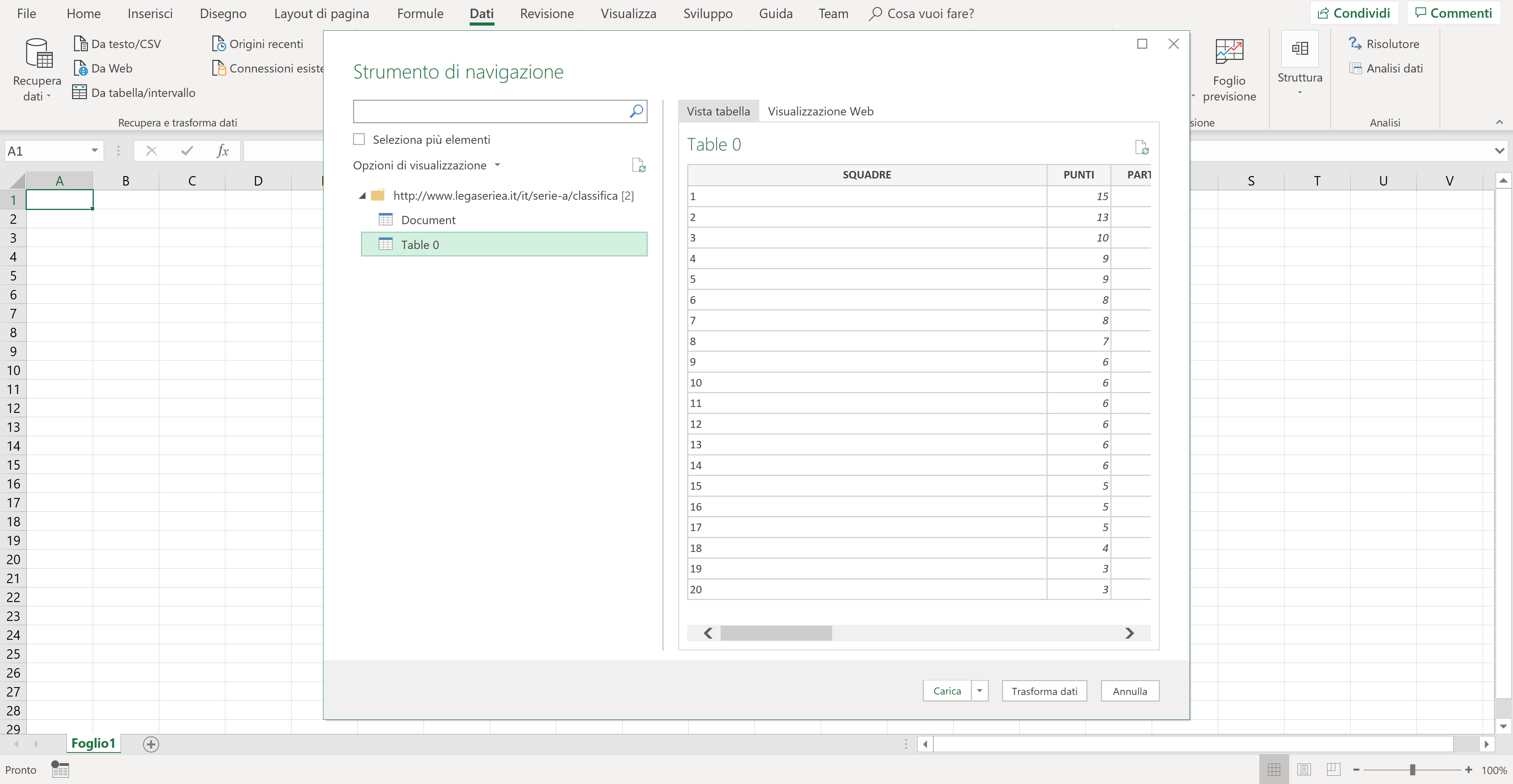Select column B header in sheet
This screenshot has height=784, width=1513.
coord(126,180)
